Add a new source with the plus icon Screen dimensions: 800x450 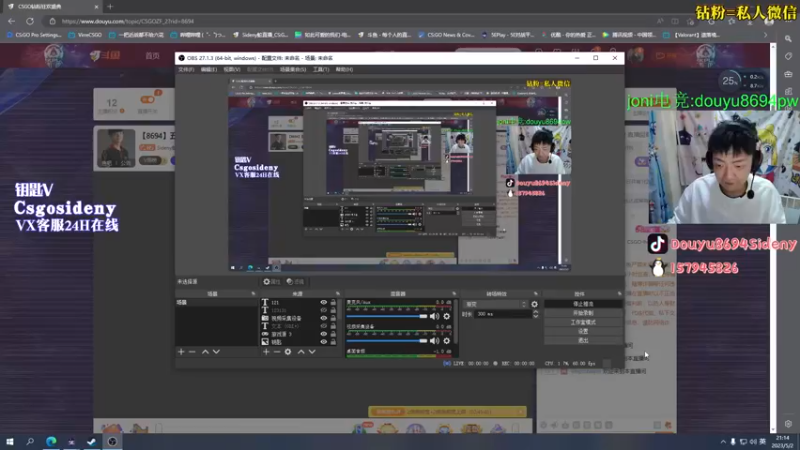point(266,352)
